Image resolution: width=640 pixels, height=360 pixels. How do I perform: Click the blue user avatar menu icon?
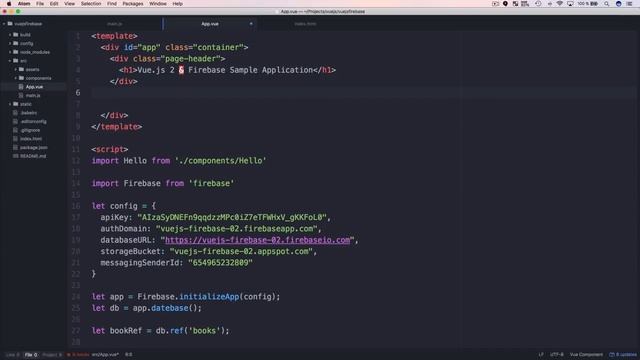(618, 4)
